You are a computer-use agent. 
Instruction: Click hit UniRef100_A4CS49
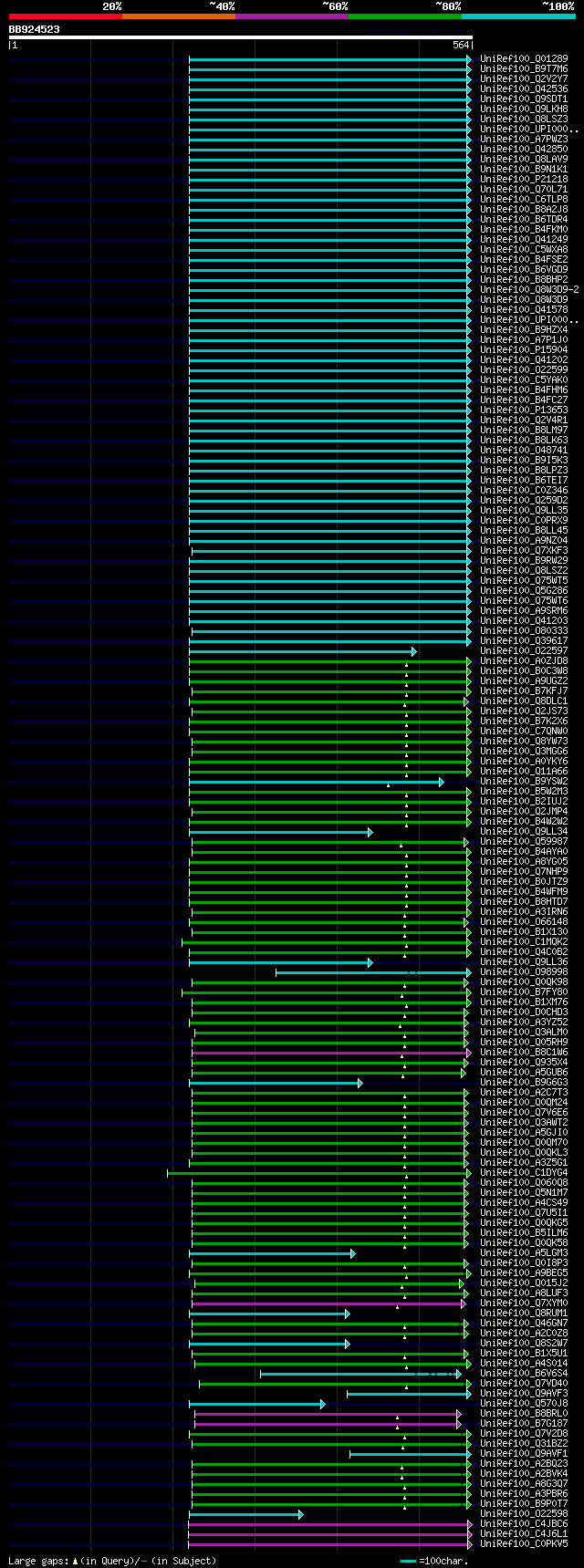click(x=524, y=1203)
